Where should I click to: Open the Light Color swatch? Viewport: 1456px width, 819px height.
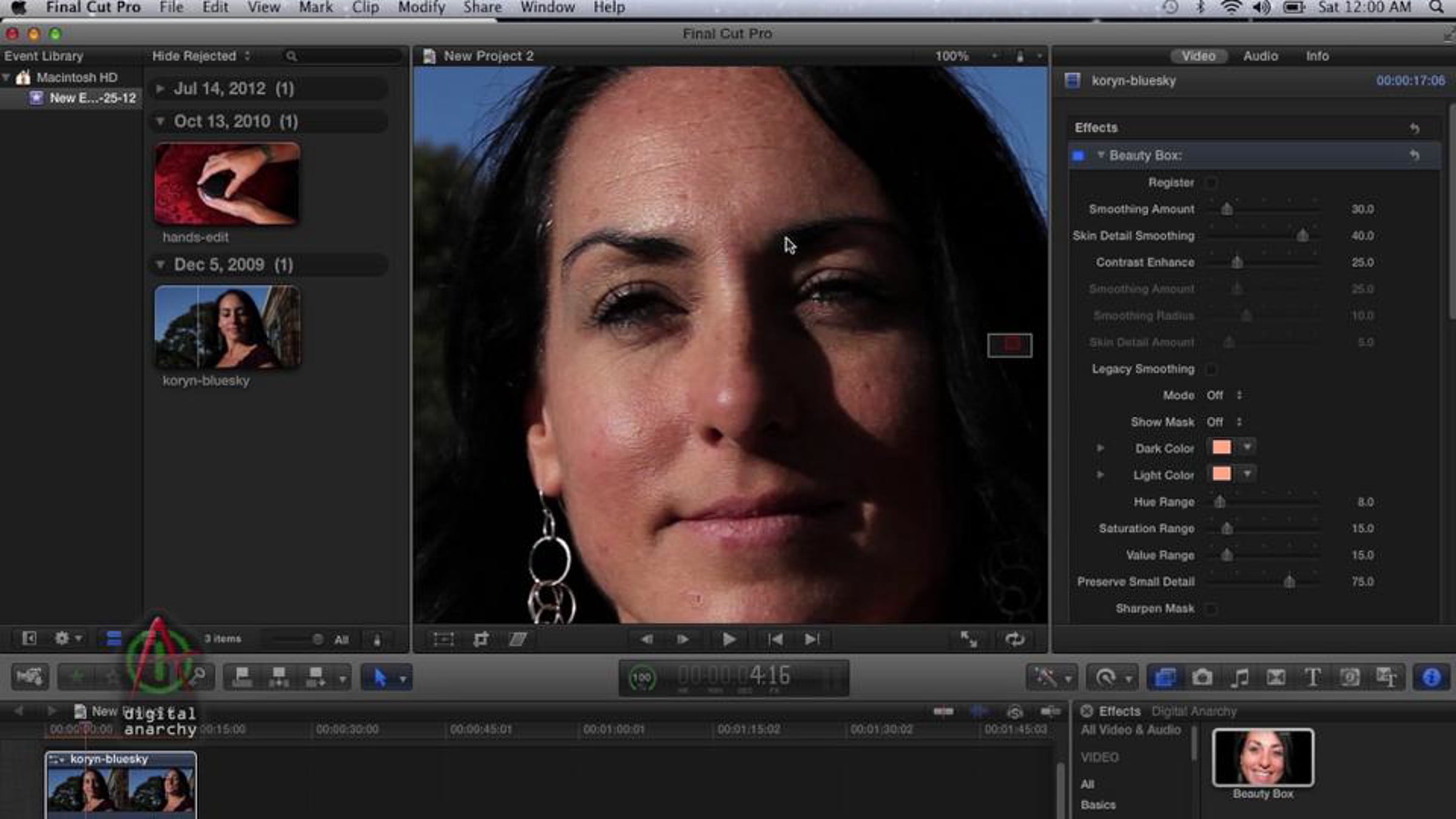tap(1221, 474)
